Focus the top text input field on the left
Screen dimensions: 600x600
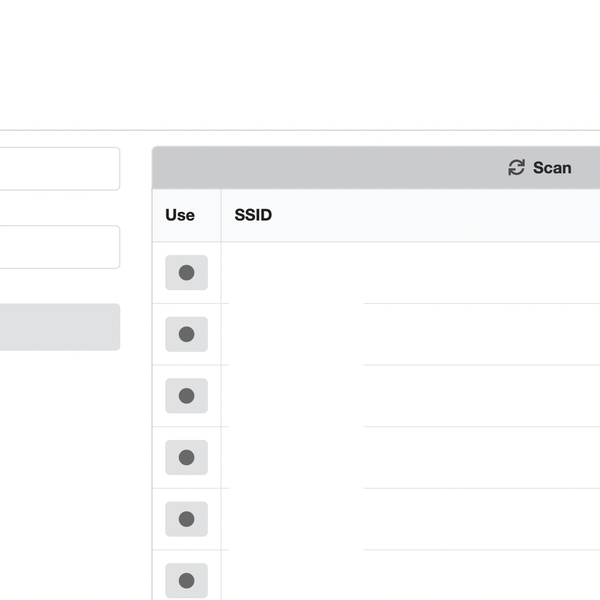click(x=60, y=168)
